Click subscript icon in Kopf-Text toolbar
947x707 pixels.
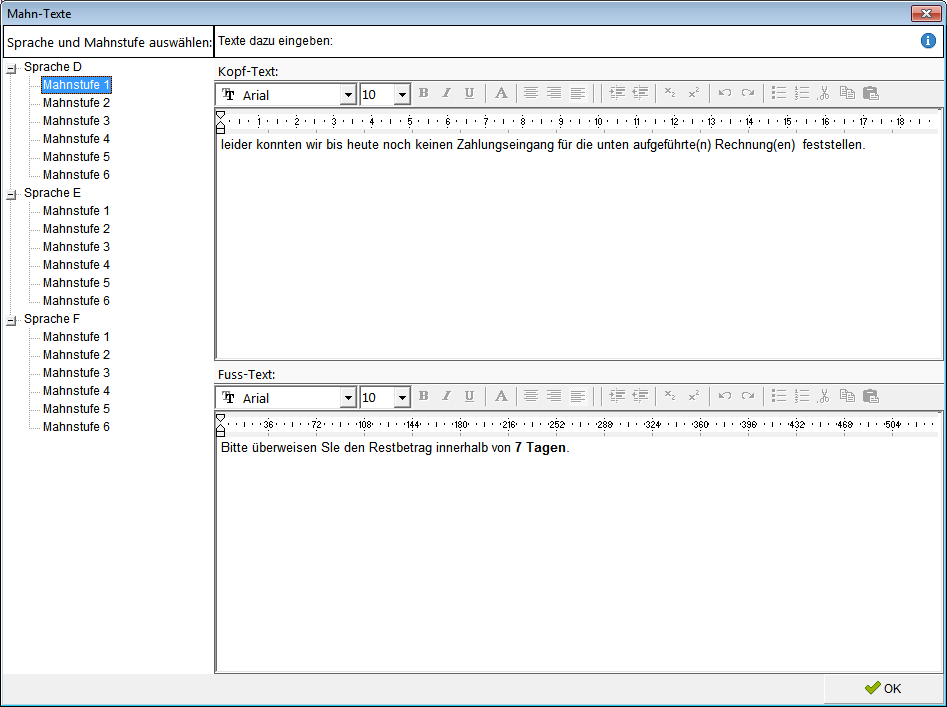click(670, 93)
